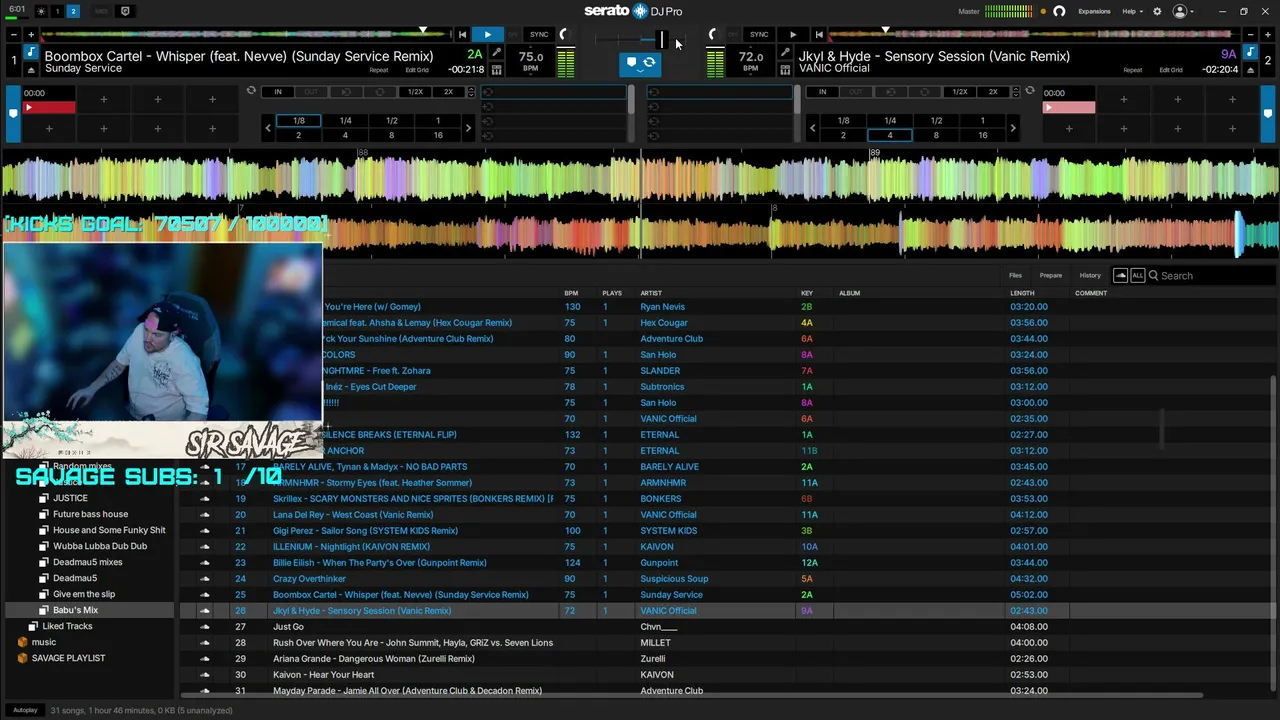The height and width of the screenshot is (720, 1280).
Task: Toggle SYNC on deck 2
Action: tap(759, 35)
